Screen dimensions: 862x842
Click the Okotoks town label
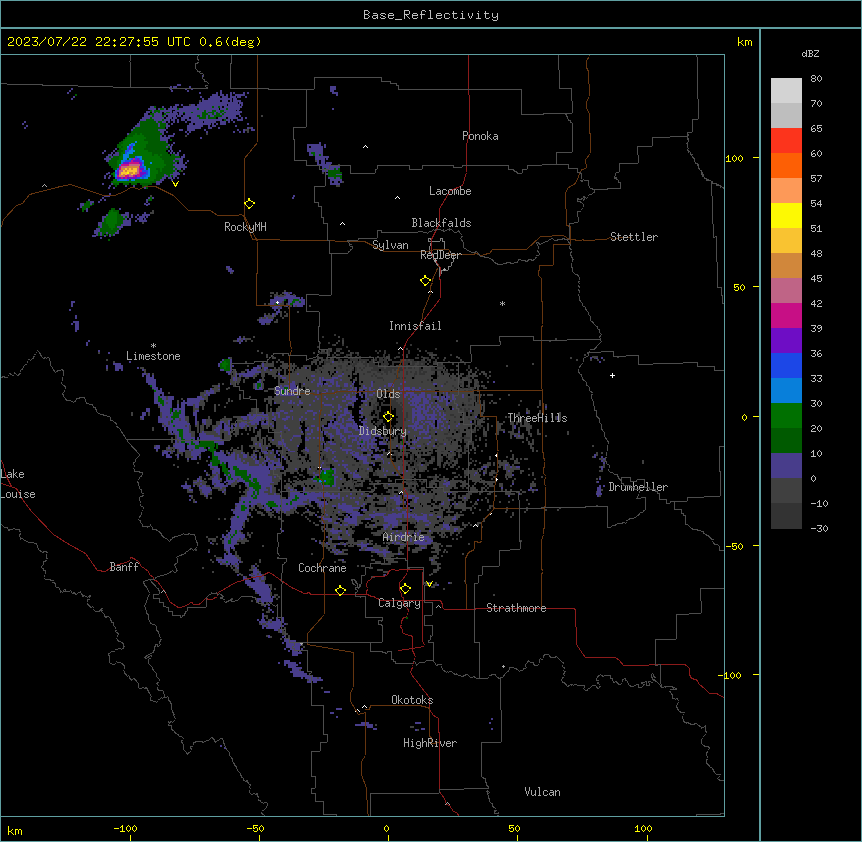pos(412,700)
